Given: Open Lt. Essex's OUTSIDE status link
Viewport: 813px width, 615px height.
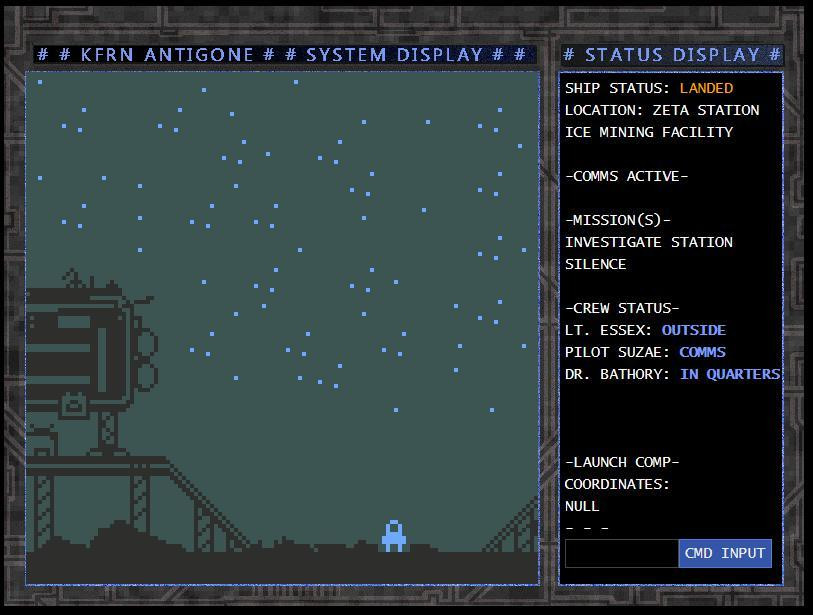Looking at the screenshot, I should pyautogui.click(x=693, y=330).
